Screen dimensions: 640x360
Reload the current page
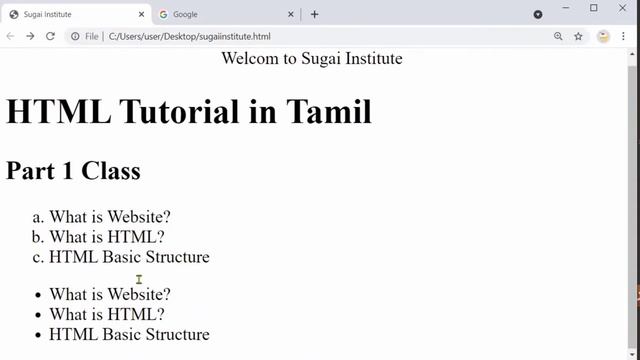tap(50, 36)
